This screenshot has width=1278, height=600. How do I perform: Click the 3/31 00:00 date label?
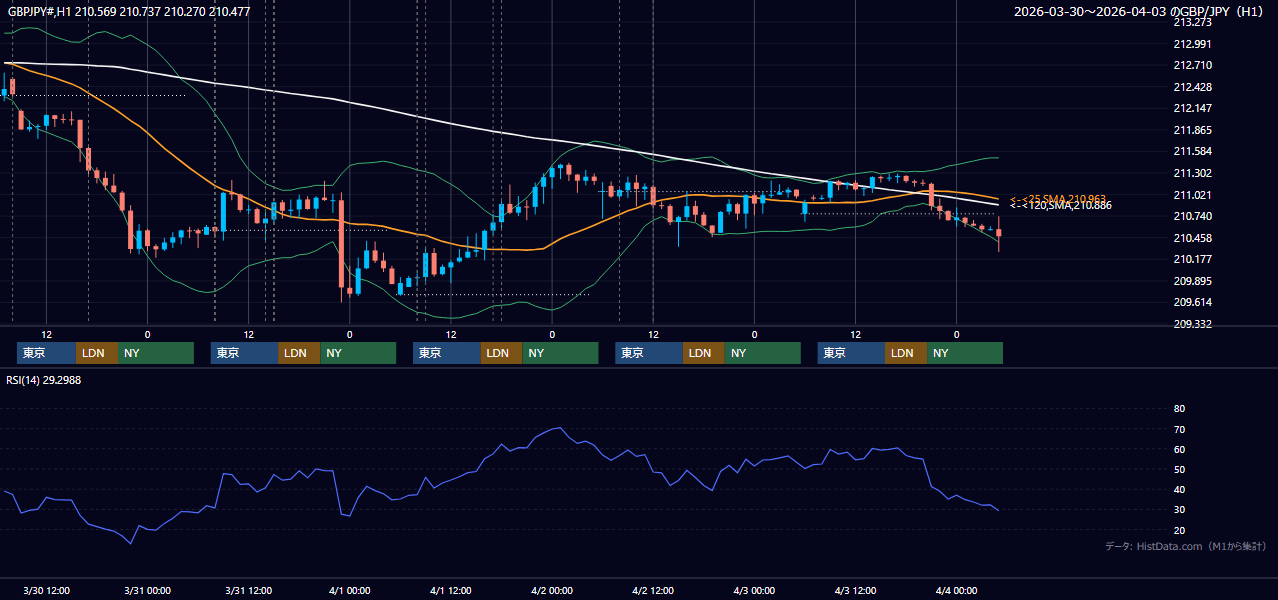point(147,590)
